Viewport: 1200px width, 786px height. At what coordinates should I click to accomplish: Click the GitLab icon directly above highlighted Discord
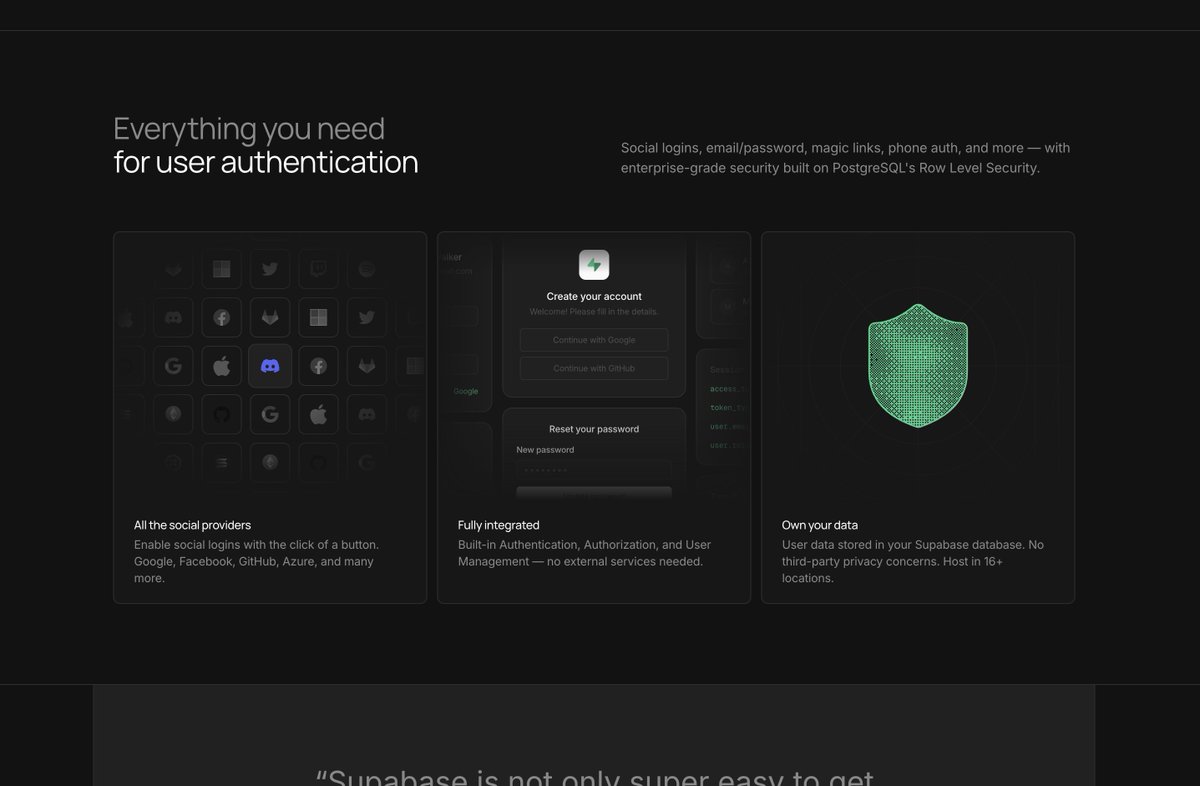coord(270,317)
